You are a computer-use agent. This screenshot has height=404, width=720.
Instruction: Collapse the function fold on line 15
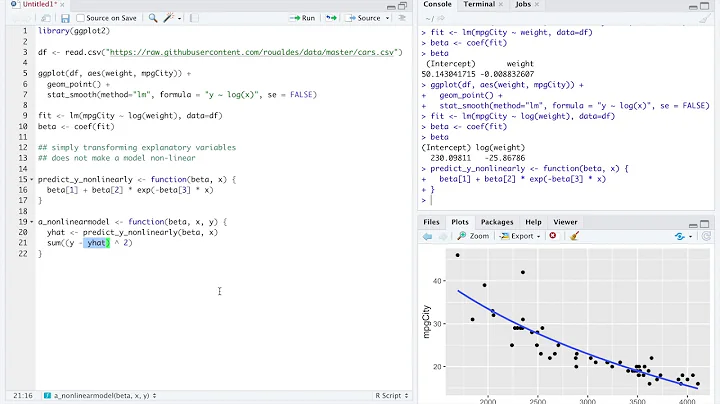pos(32,180)
